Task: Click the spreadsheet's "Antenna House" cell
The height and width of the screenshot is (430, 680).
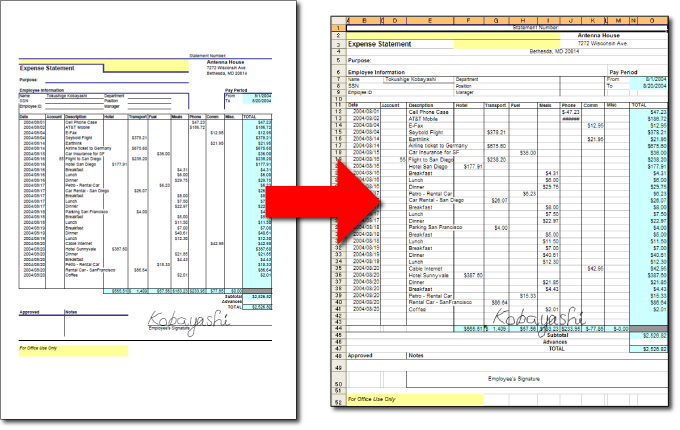Action: tap(598, 36)
